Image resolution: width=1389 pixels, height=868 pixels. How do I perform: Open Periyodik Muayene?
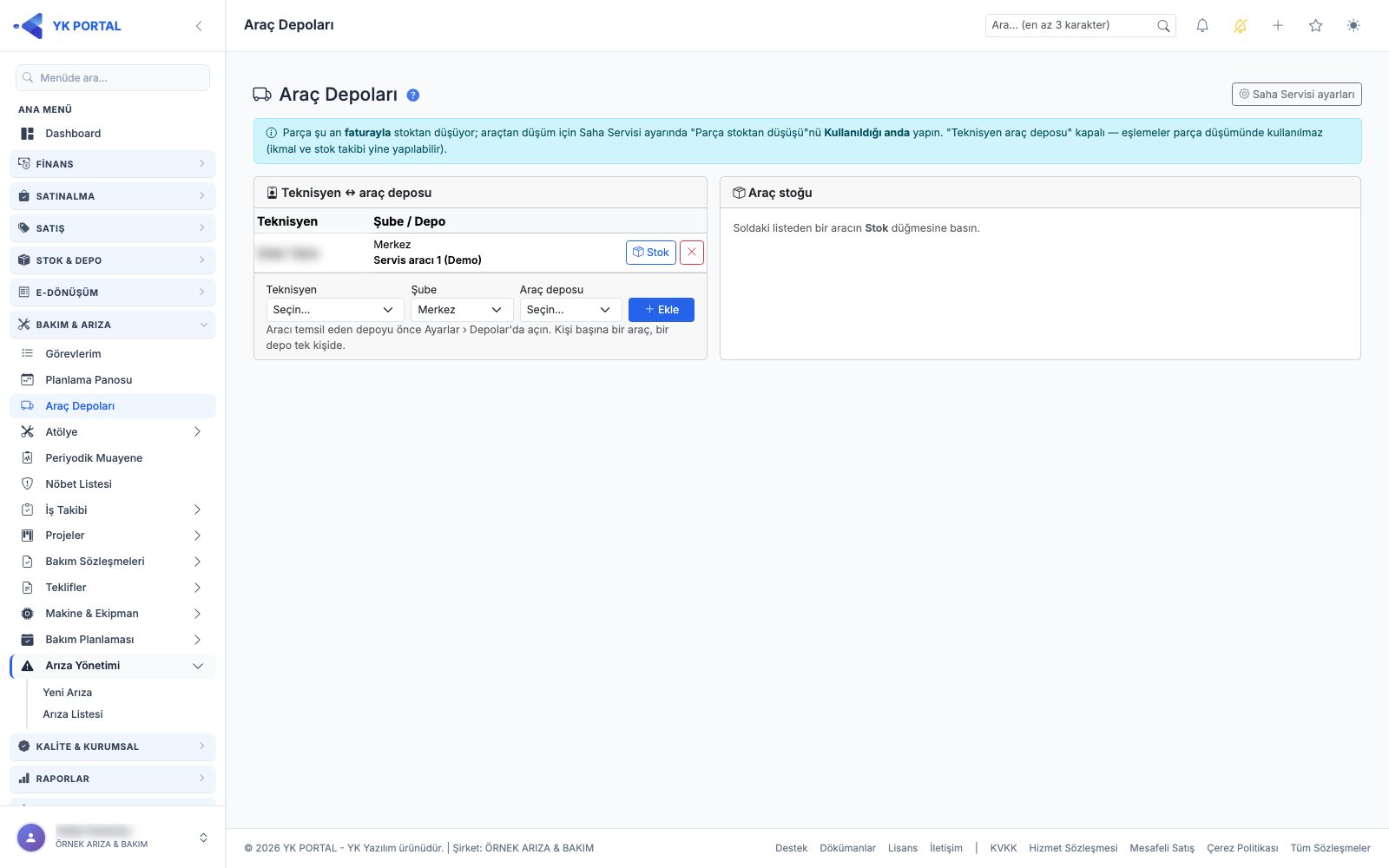(113, 458)
